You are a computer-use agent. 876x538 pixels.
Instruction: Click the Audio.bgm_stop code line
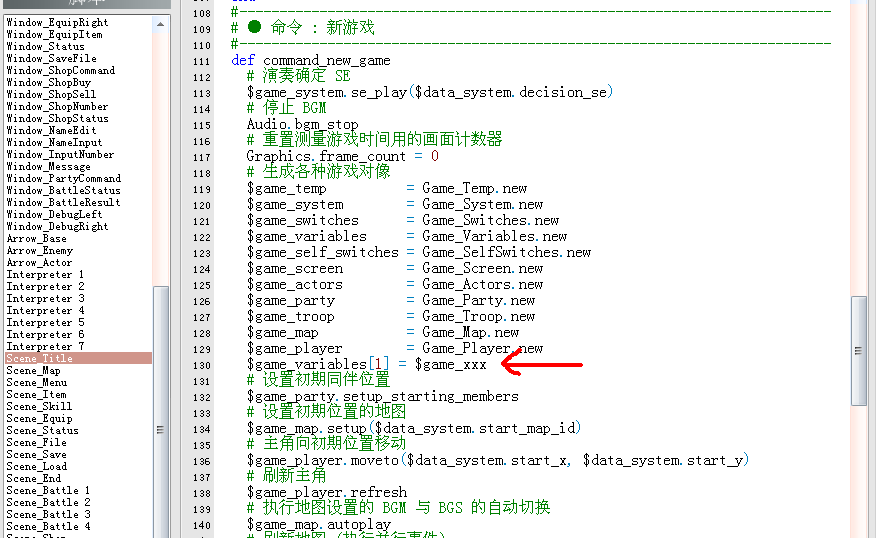point(302,125)
